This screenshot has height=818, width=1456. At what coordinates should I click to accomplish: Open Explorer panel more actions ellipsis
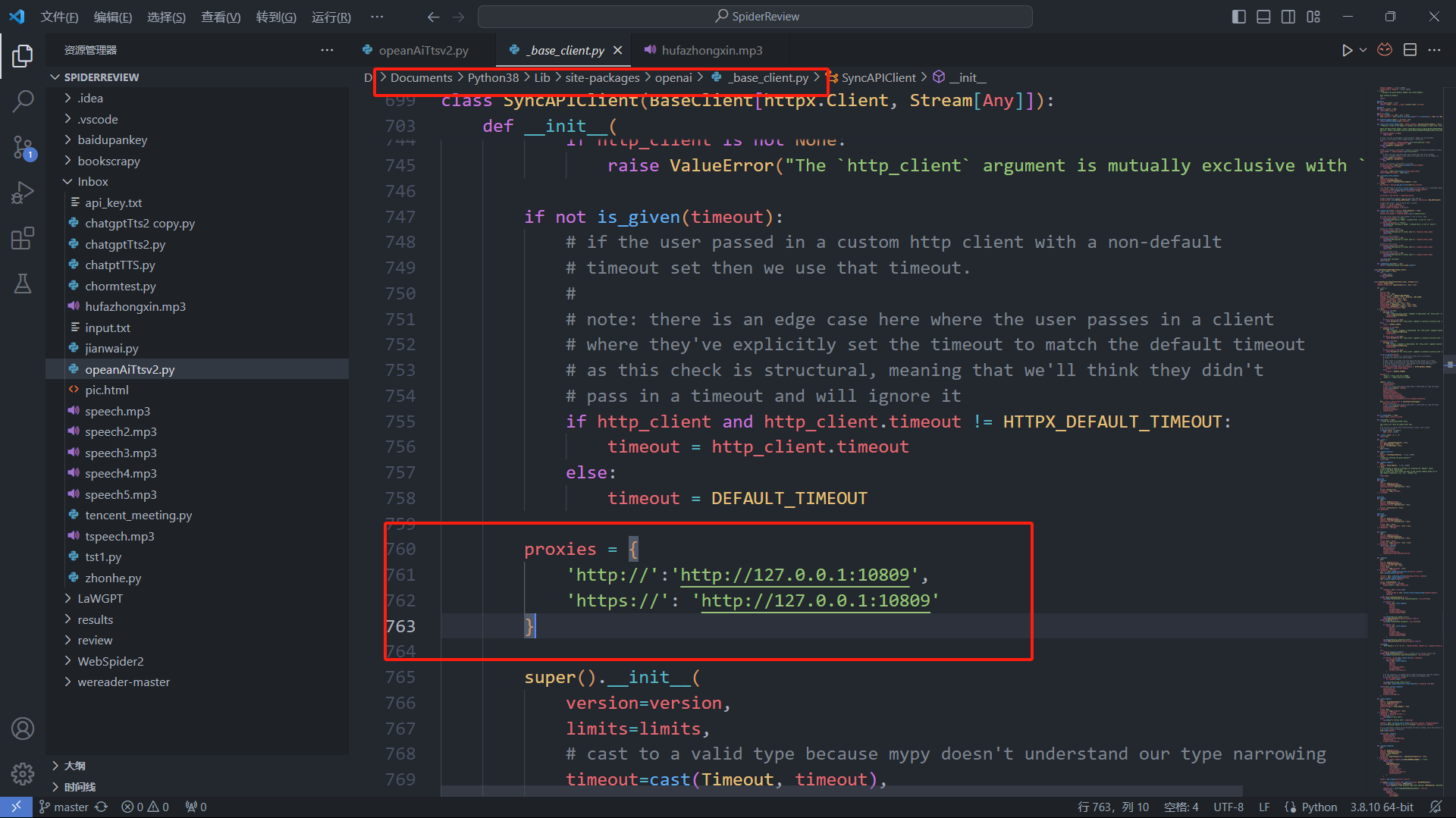tap(327, 50)
